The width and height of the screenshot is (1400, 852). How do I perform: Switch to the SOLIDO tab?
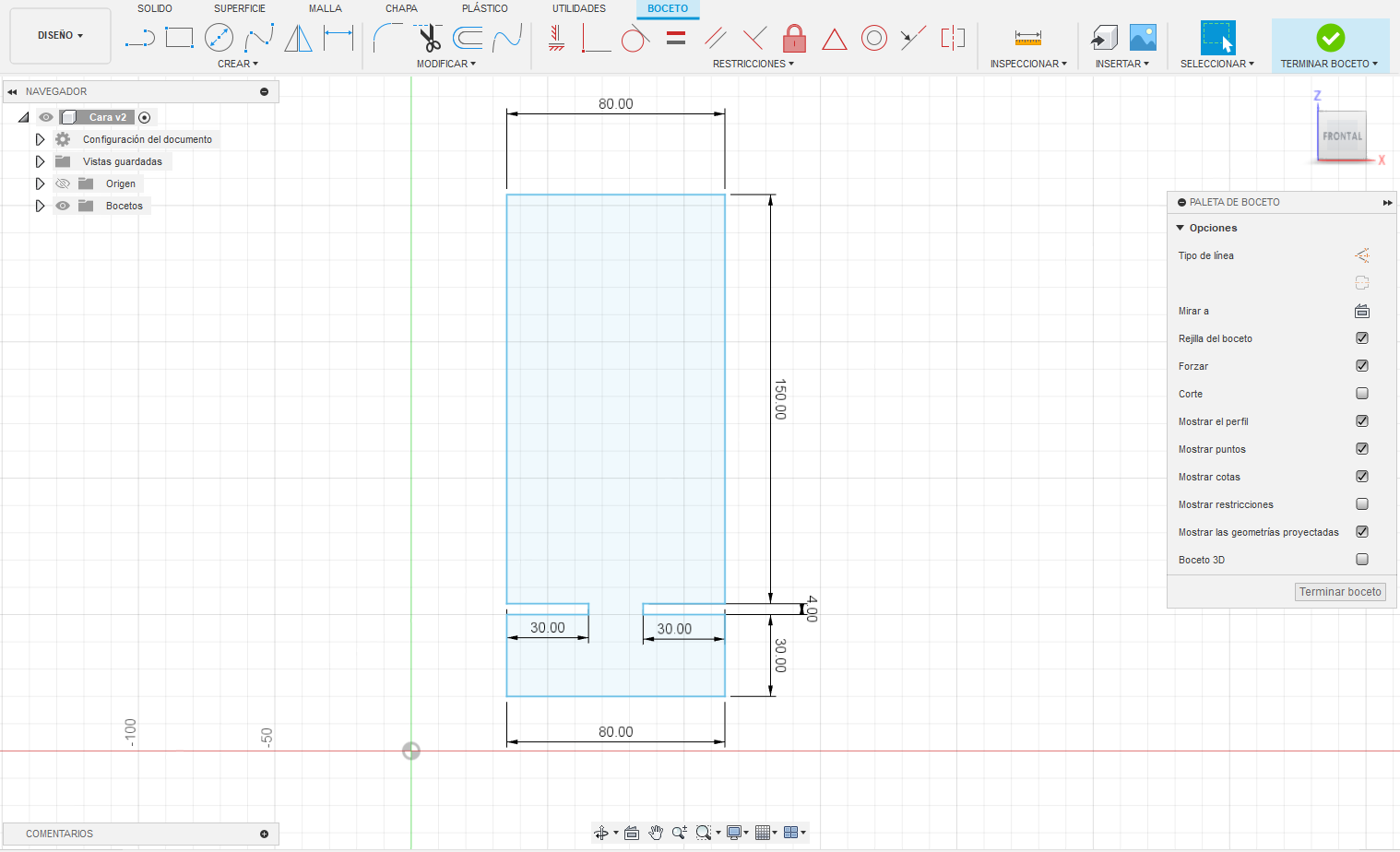point(155,8)
